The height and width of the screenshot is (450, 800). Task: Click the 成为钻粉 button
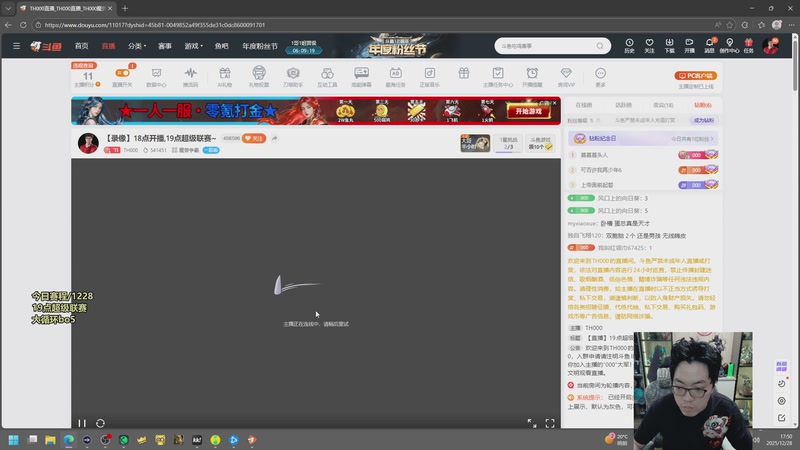(704, 120)
